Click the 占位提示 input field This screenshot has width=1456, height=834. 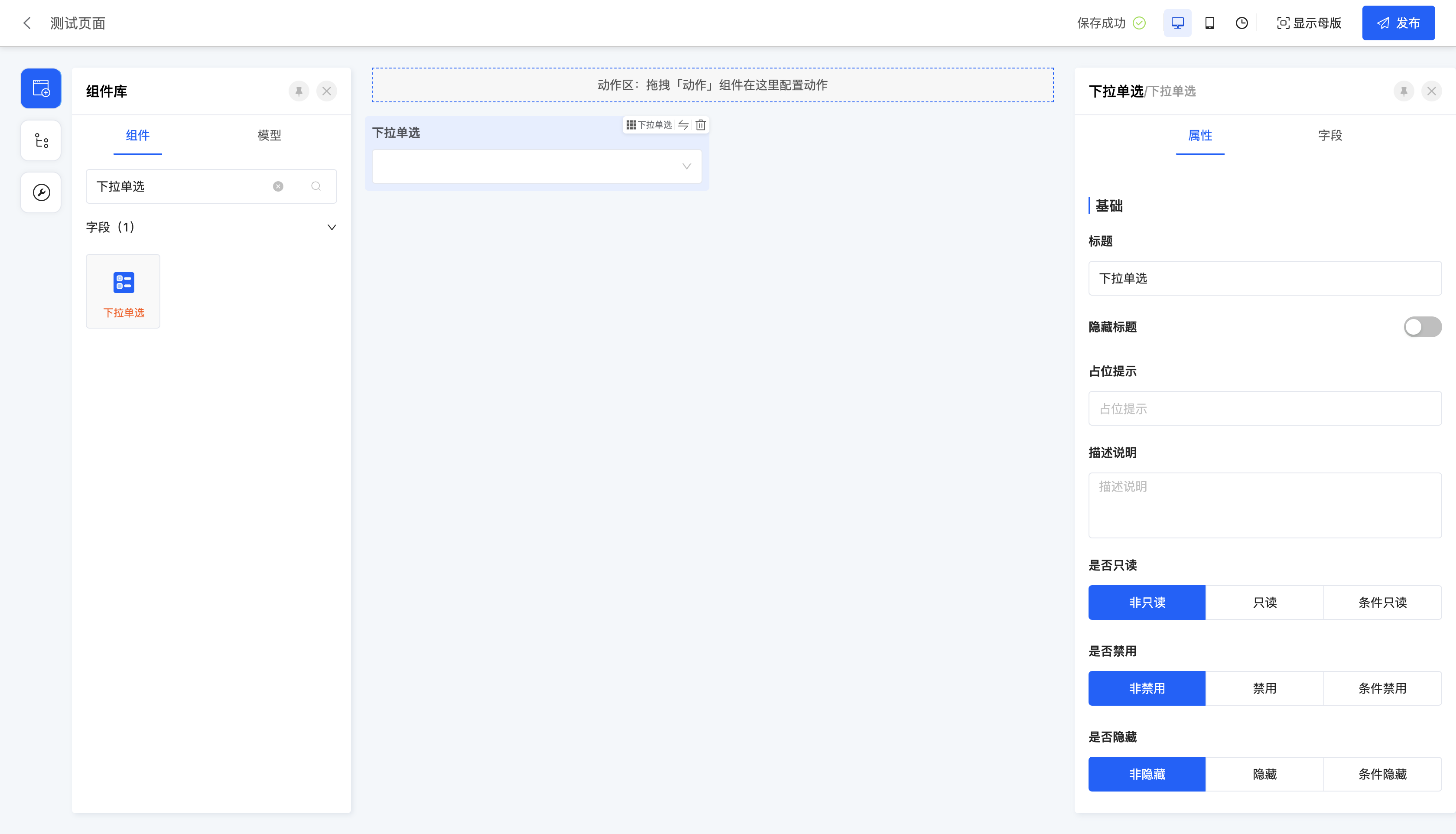point(1264,408)
